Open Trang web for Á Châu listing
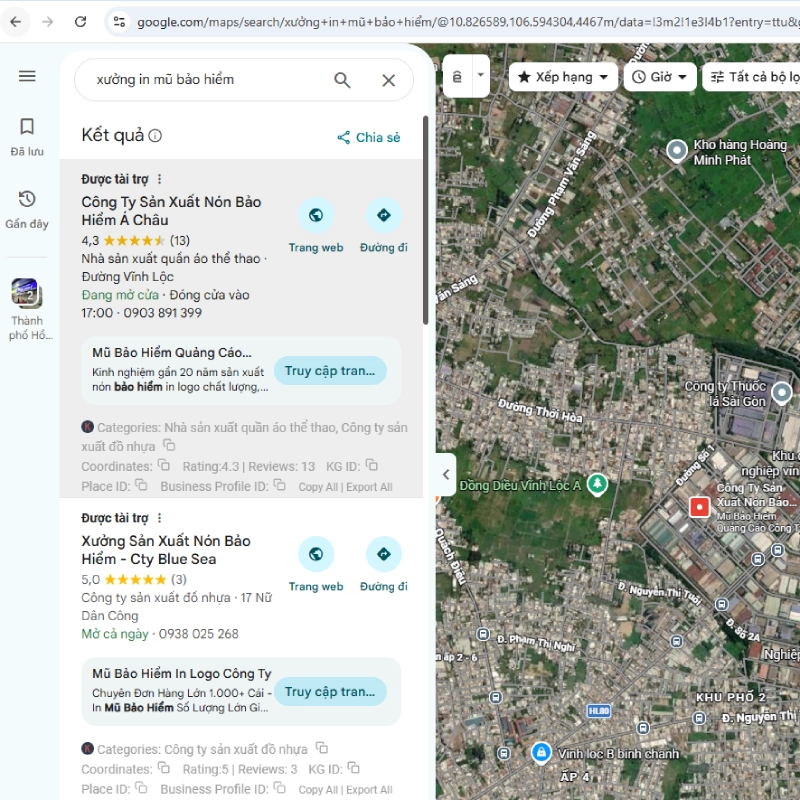Image resolution: width=800 pixels, height=800 pixels. (x=316, y=226)
